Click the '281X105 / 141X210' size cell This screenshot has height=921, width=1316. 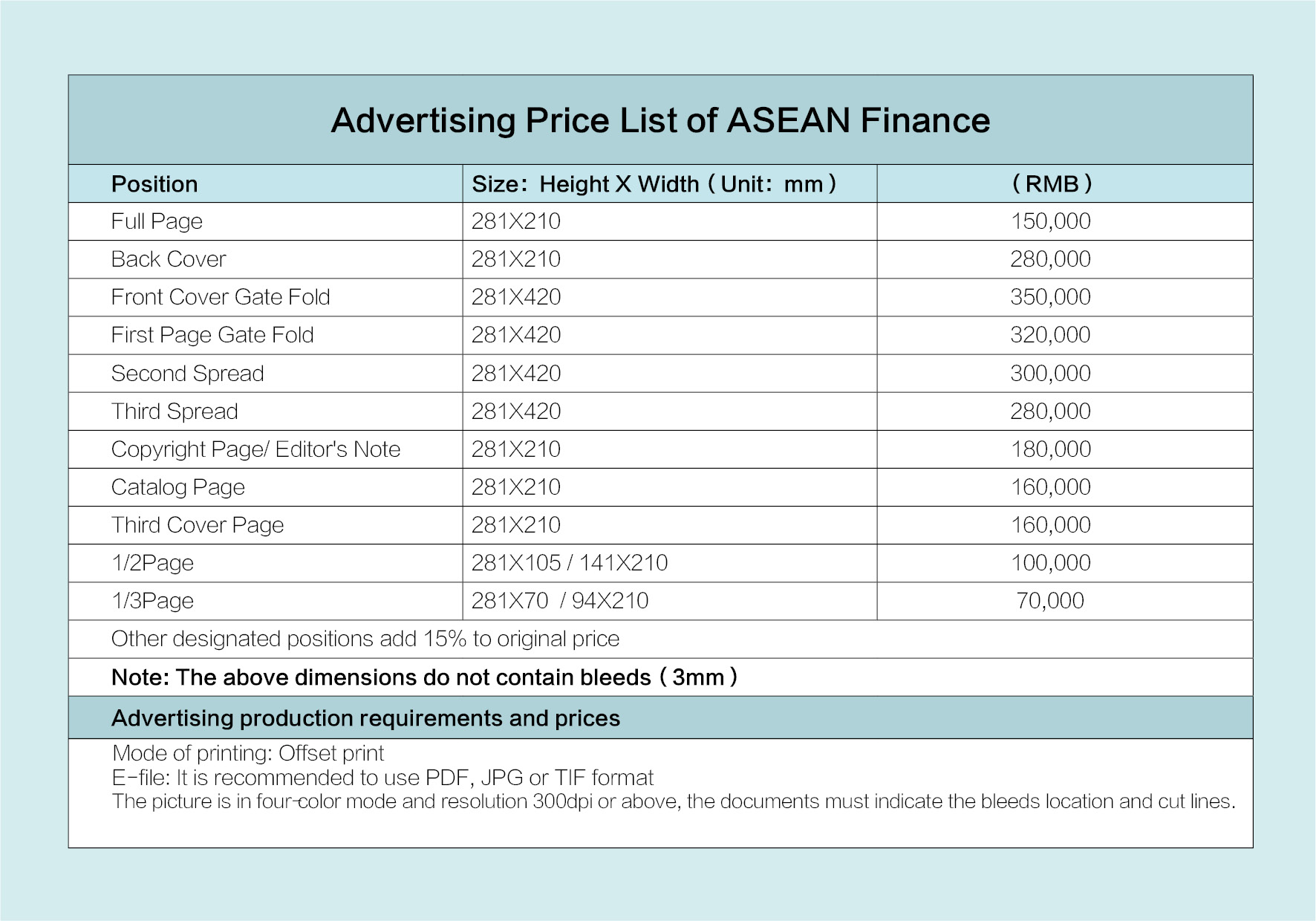570,563
